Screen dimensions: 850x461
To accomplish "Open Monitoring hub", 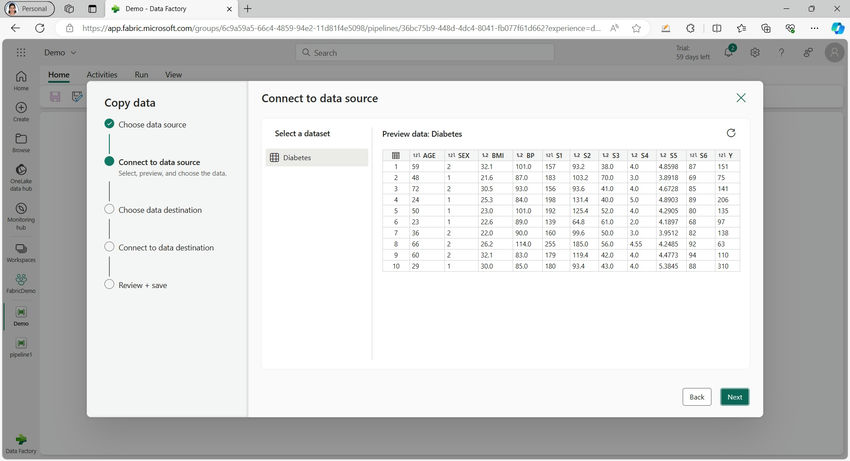I will (x=21, y=216).
